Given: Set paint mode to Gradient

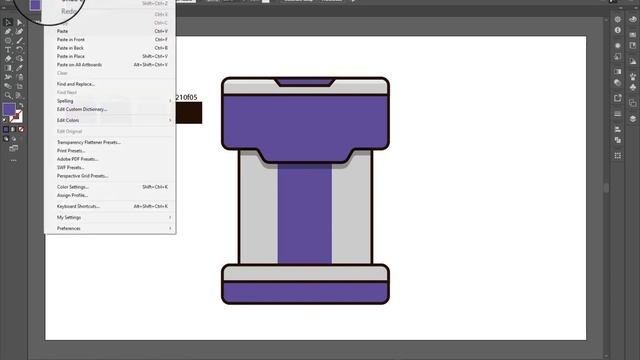Looking at the screenshot, I should [13, 129].
